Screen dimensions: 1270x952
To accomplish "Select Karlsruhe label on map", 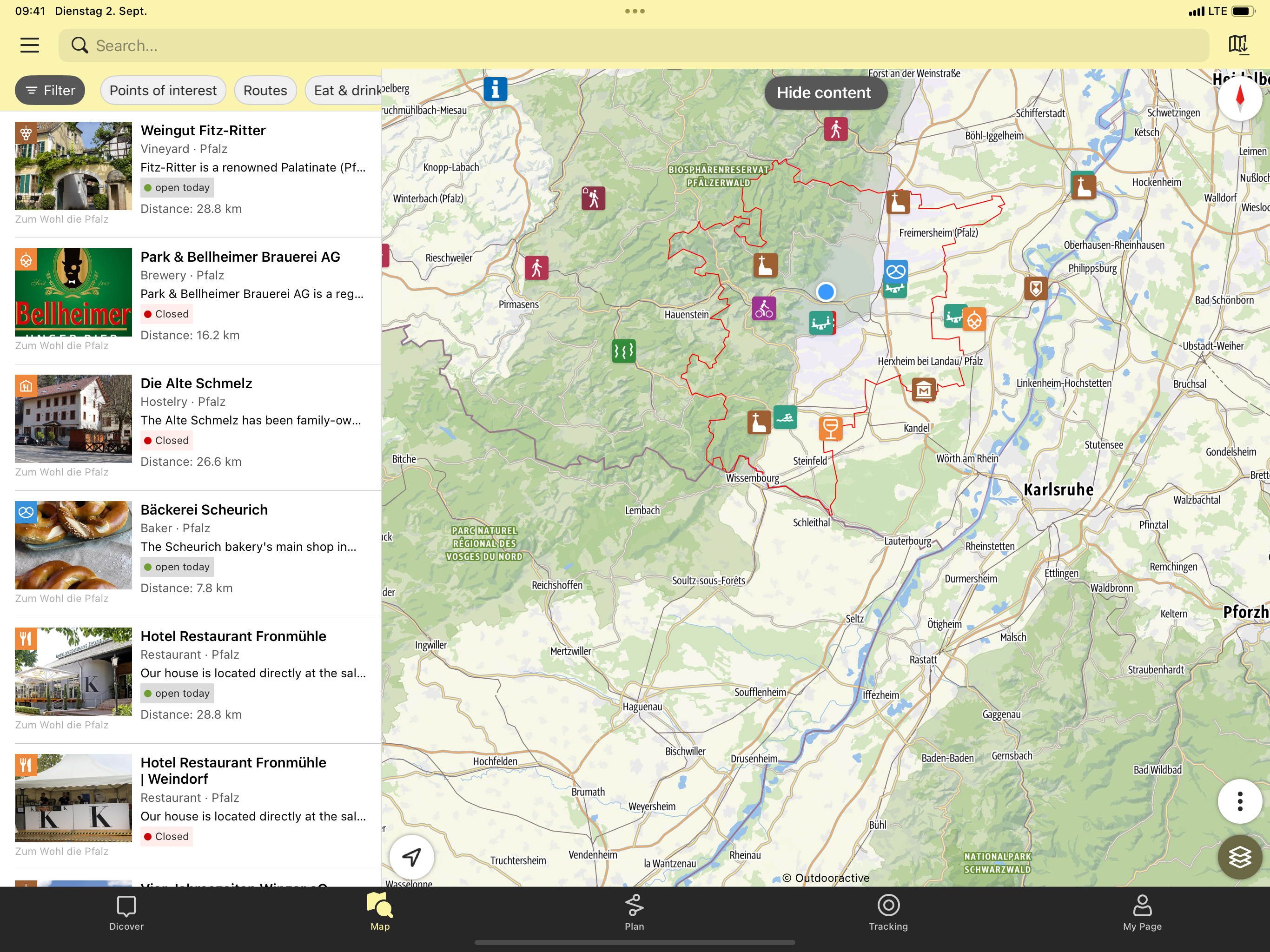I will (1058, 489).
